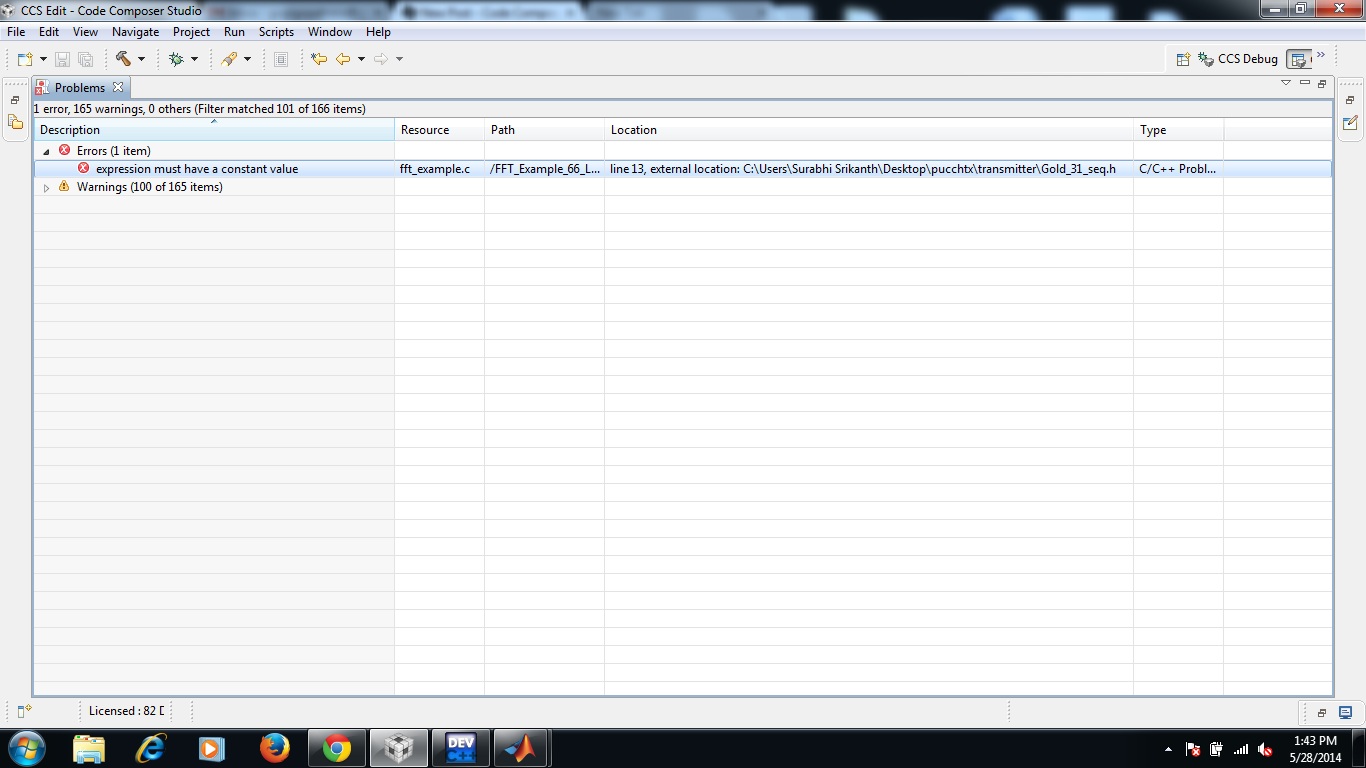Open the search tool dropdown arrow
Screen dimensions: 1366x768
click(x=247, y=59)
